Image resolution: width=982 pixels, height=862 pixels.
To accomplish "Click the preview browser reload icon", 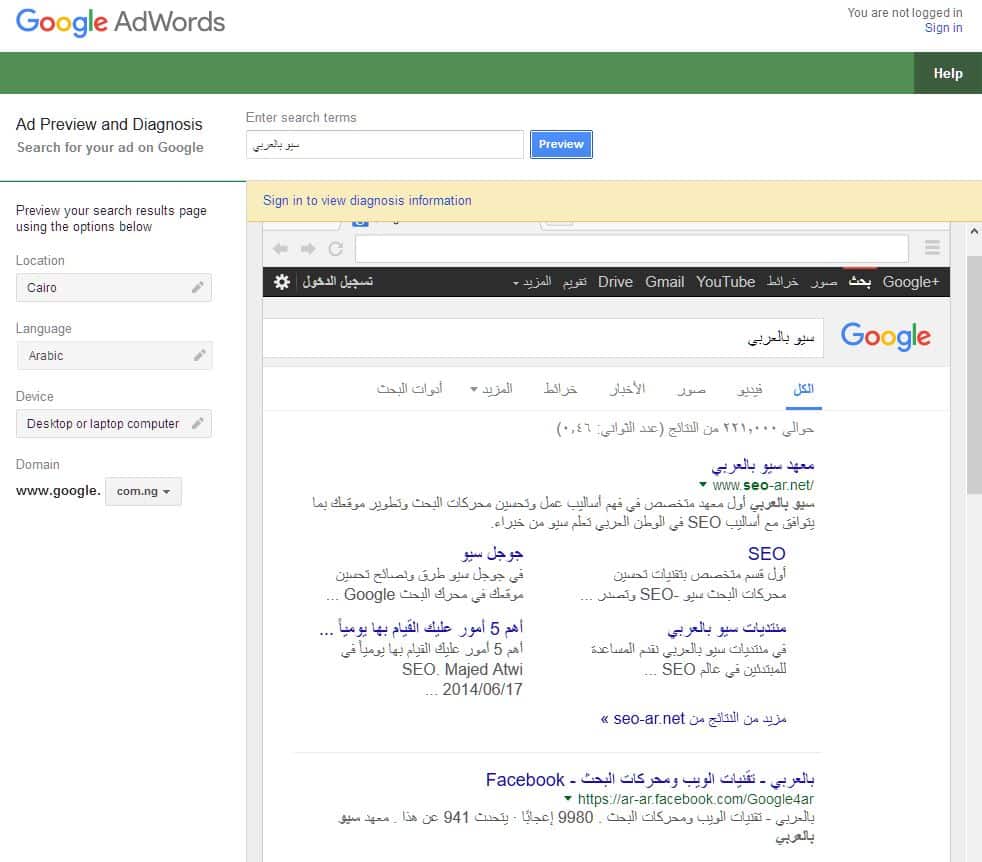I will (336, 249).
